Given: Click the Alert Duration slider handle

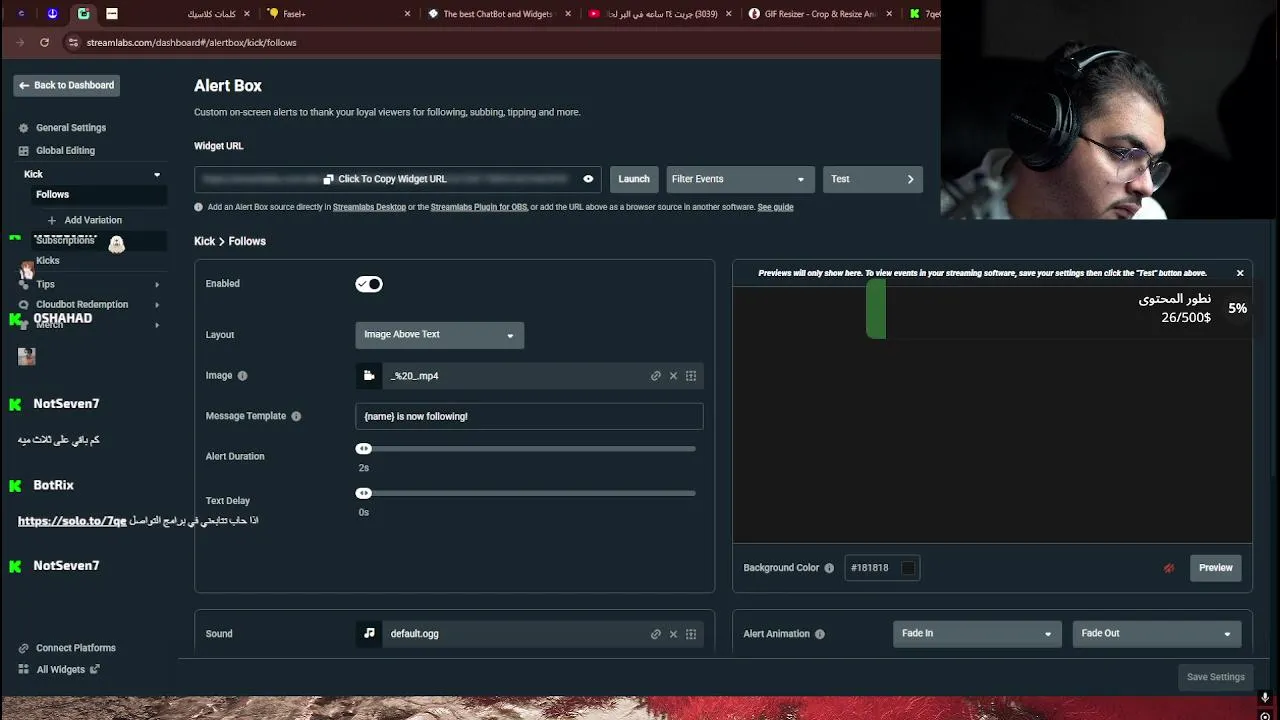Looking at the screenshot, I should (x=363, y=449).
